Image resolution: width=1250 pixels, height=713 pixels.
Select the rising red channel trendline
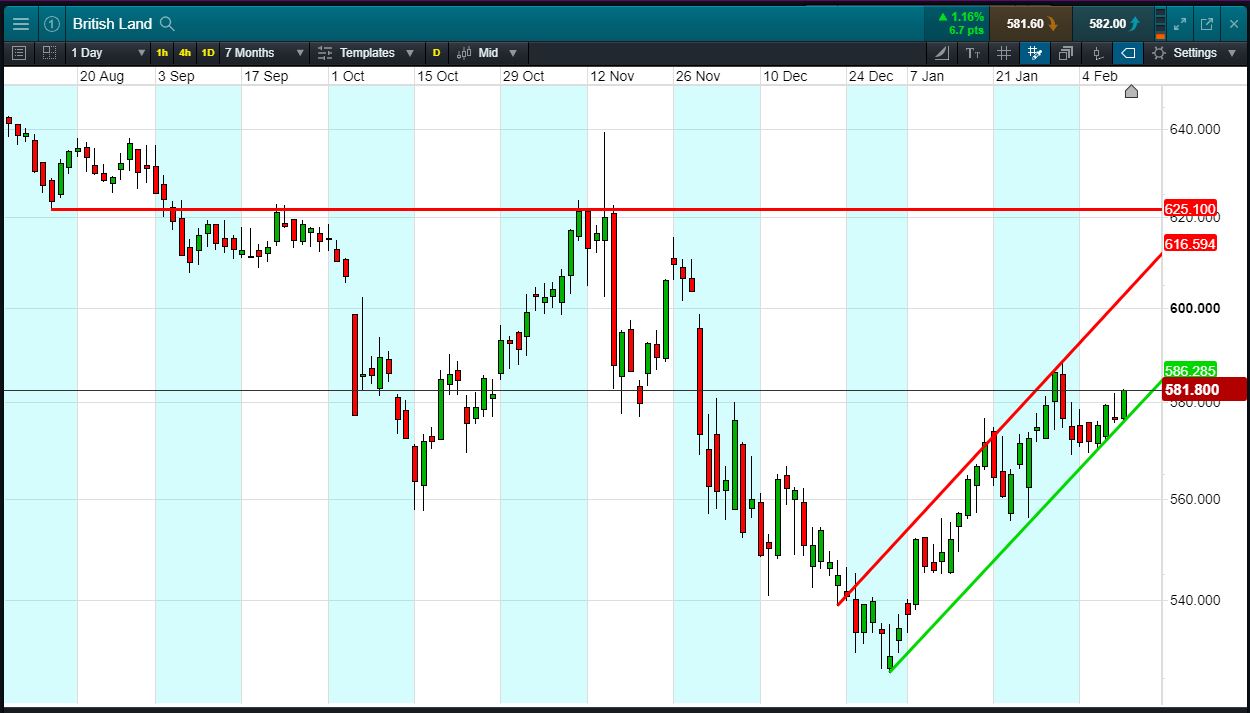coord(1000,429)
